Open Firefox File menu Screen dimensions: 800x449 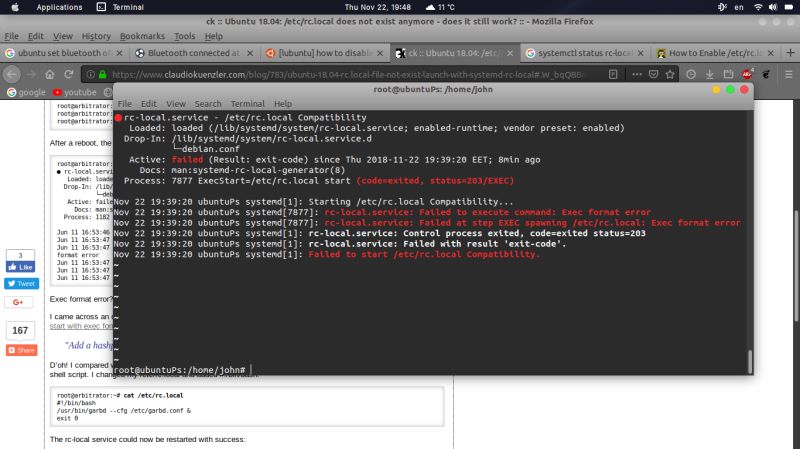pos(11,36)
